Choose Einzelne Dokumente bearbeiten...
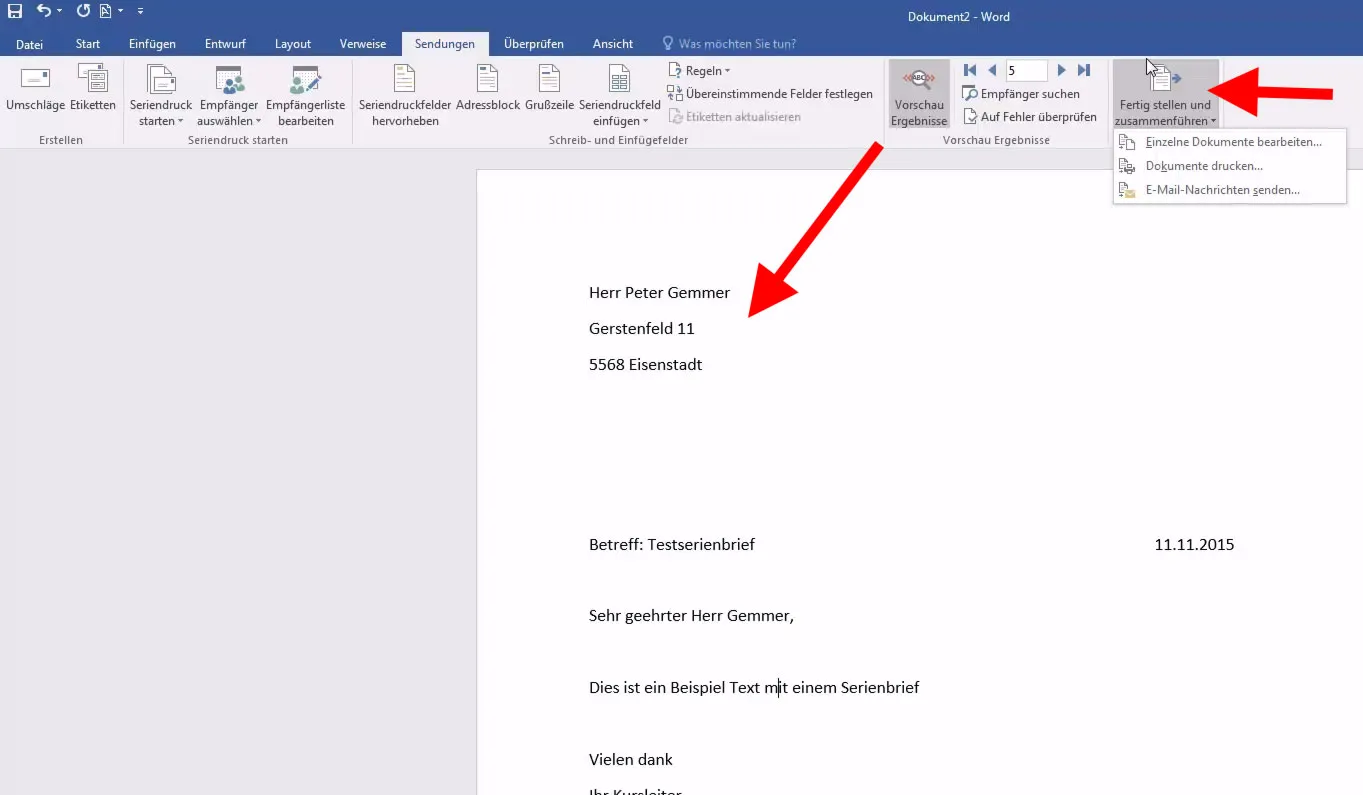The image size is (1363, 795). (x=1229, y=142)
